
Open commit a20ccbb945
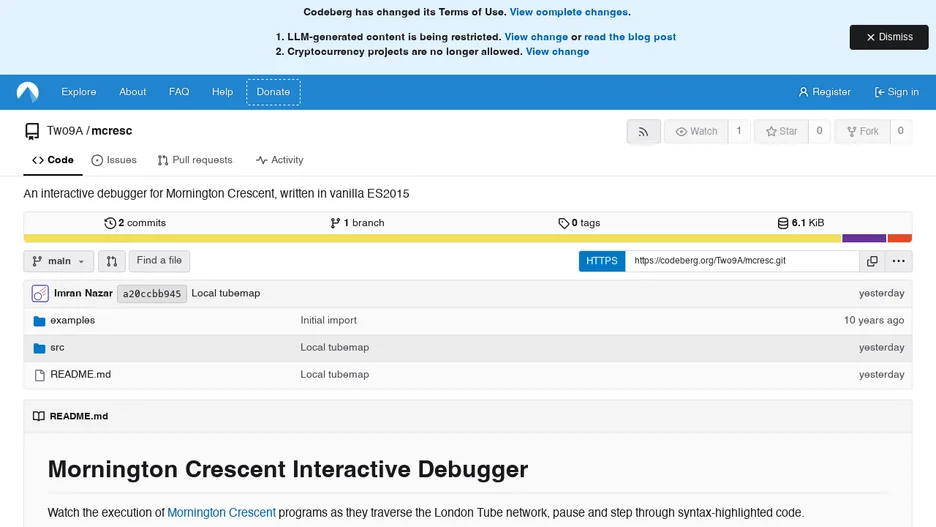tap(152, 294)
